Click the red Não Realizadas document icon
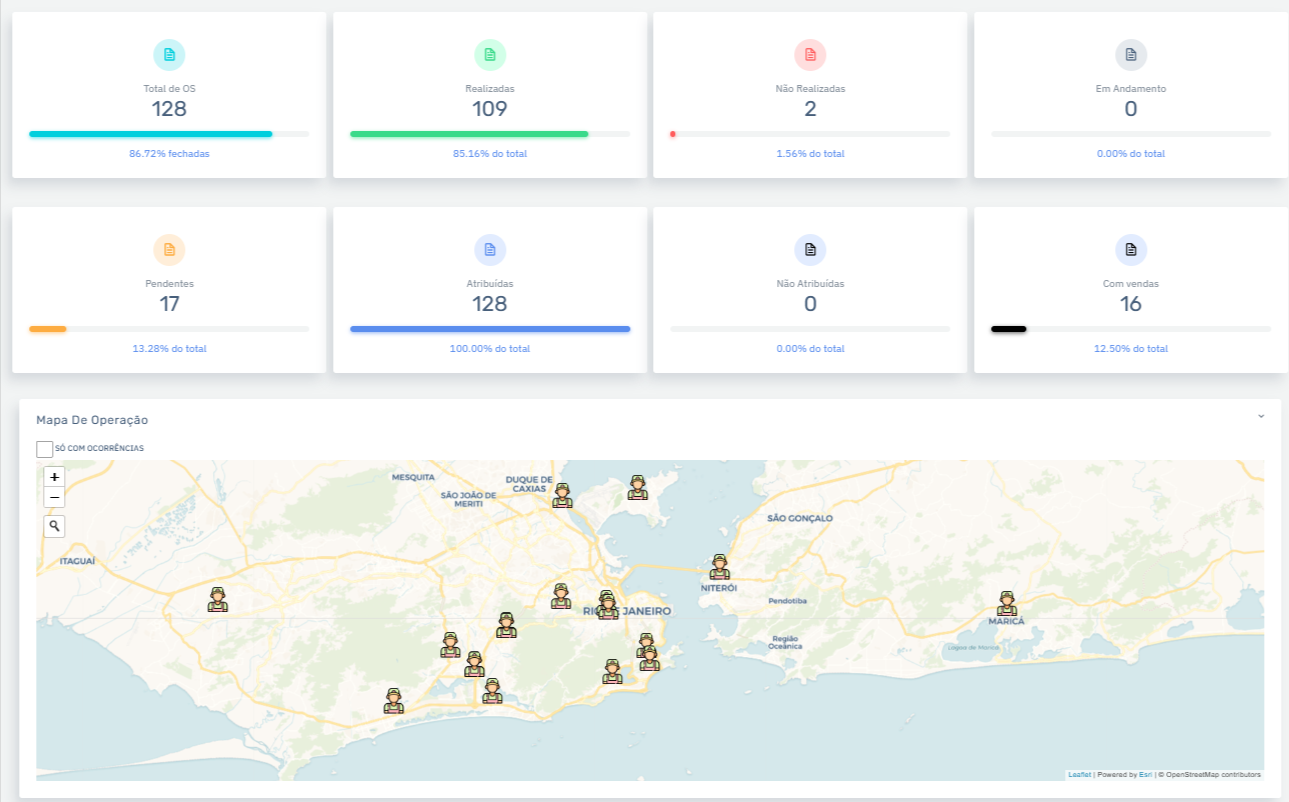This screenshot has width=1289, height=802. [x=810, y=55]
